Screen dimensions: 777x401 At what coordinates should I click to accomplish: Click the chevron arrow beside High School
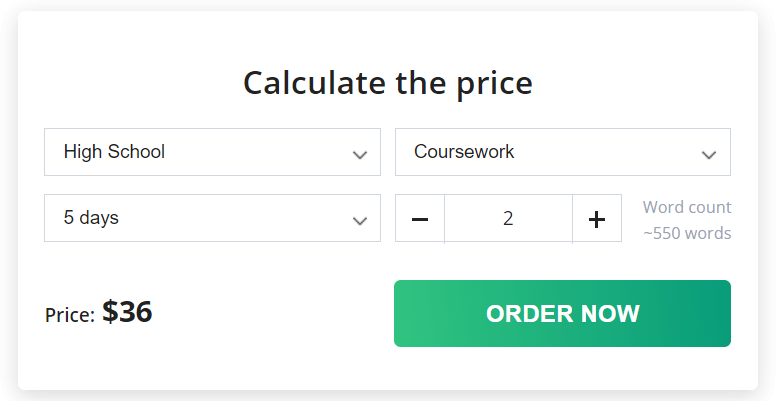(x=360, y=155)
